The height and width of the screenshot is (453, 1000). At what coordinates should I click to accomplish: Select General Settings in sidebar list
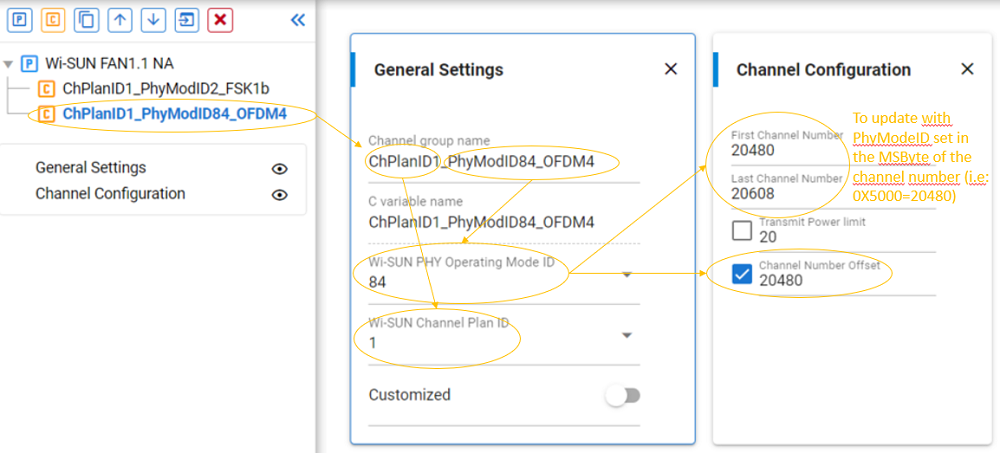(x=91, y=168)
